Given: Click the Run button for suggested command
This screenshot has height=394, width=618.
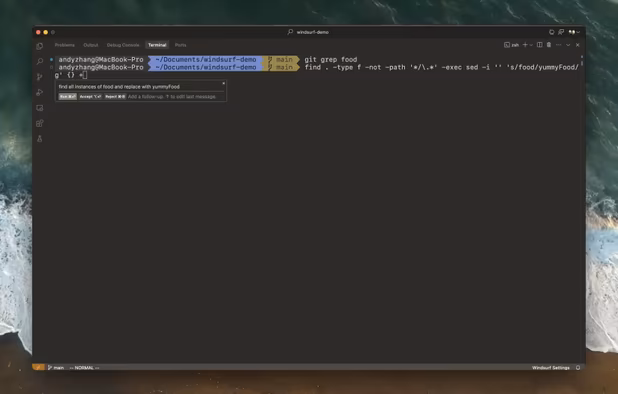Looking at the screenshot, I should [x=67, y=97].
